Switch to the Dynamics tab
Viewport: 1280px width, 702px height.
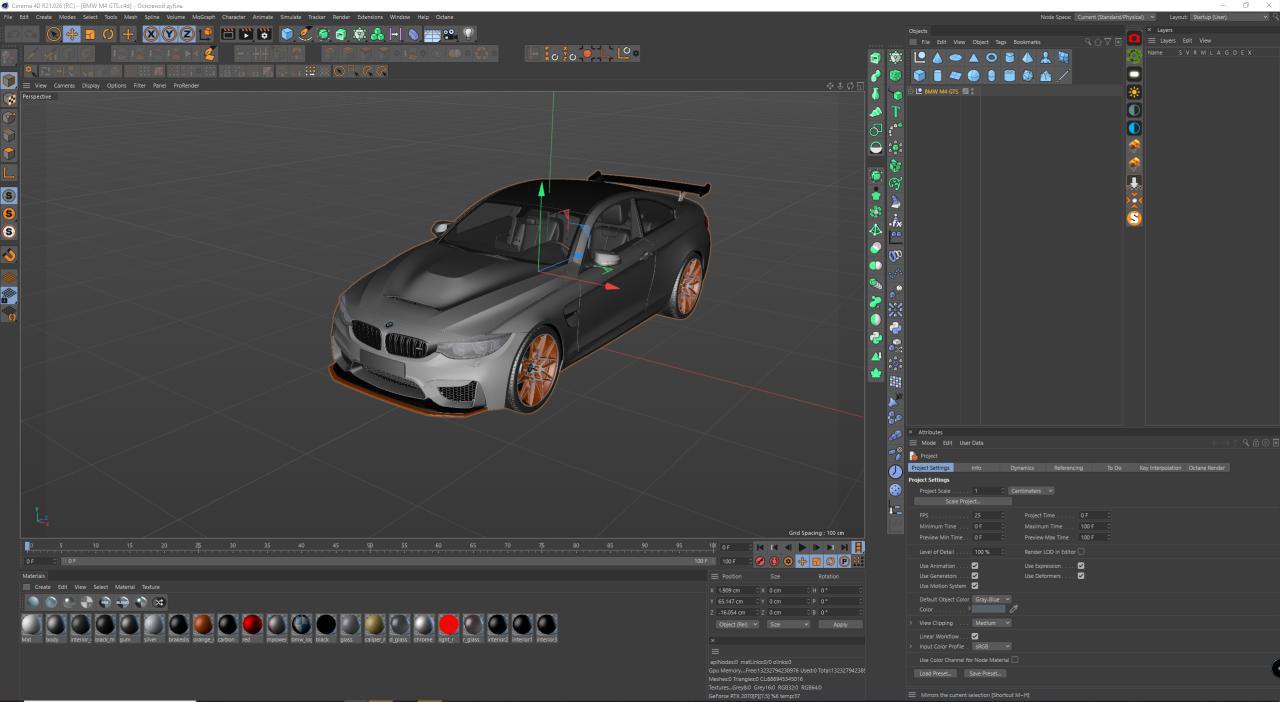[1022, 468]
